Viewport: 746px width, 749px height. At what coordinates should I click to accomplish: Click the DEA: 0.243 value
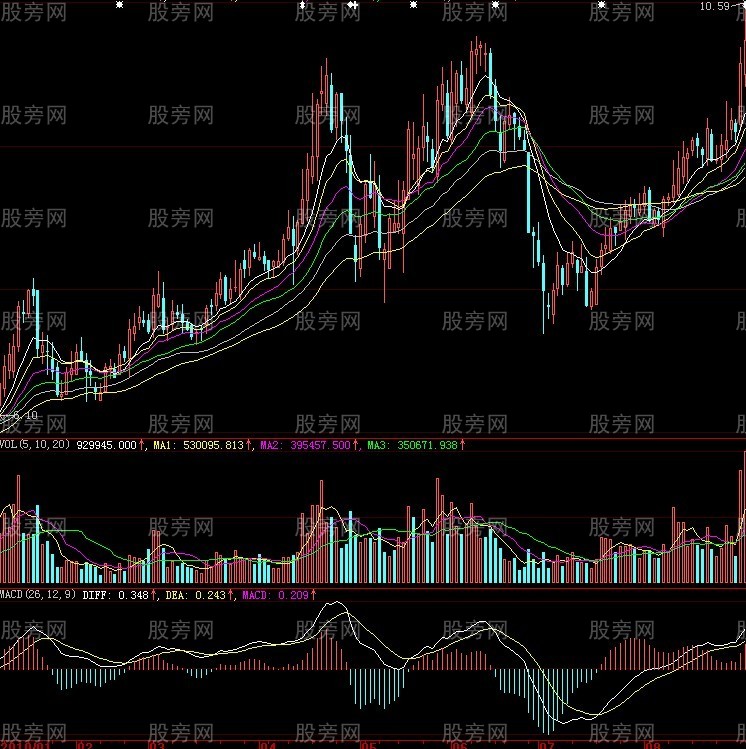point(196,595)
